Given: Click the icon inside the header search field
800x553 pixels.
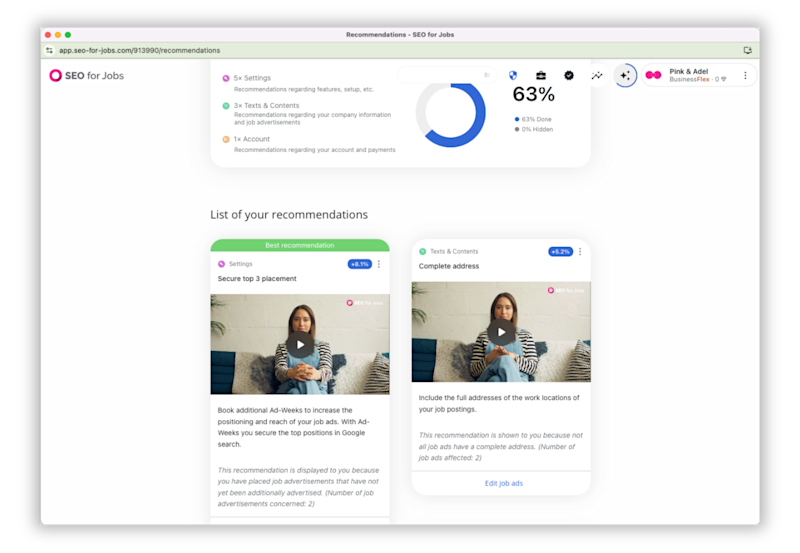Looking at the screenshot, I should (487, 75).
